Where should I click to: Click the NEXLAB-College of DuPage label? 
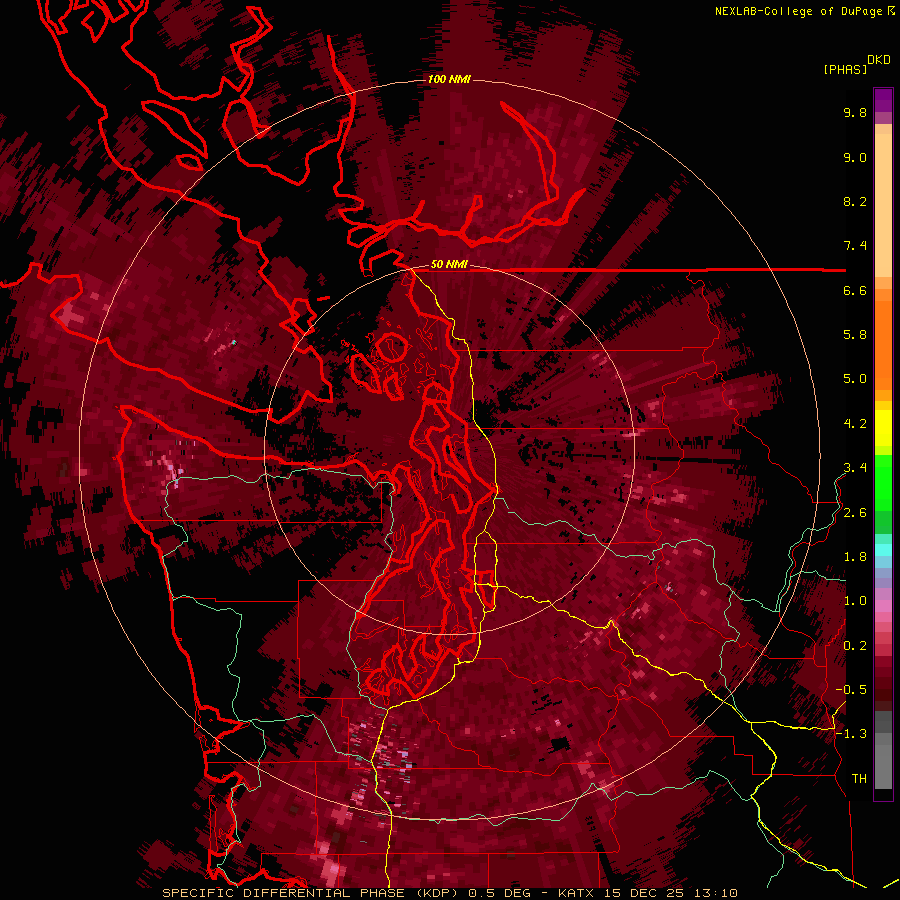click(x=799, y=11)
